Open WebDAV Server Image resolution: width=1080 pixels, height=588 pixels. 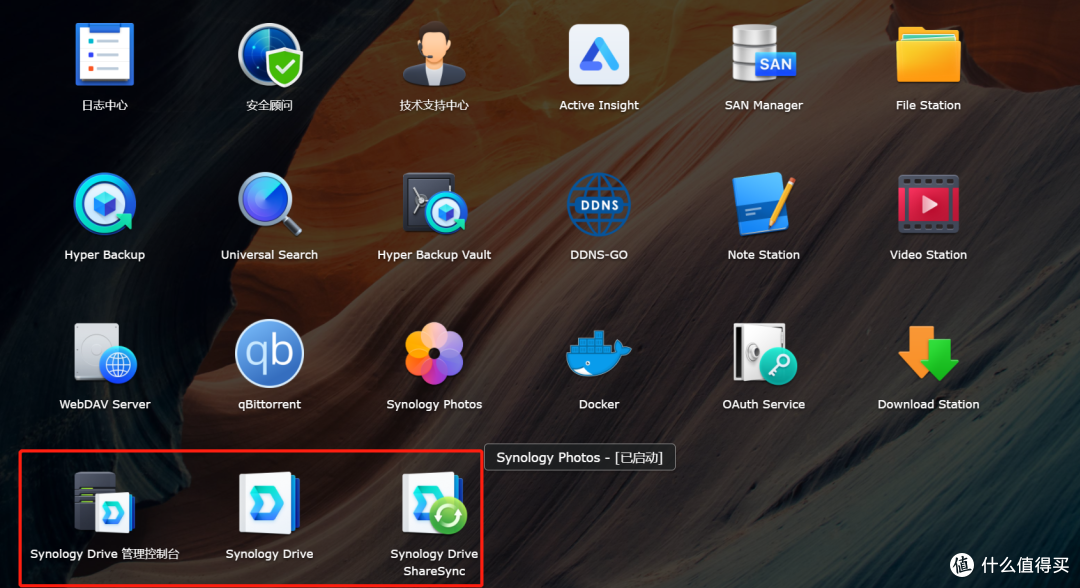click(105, 353)
